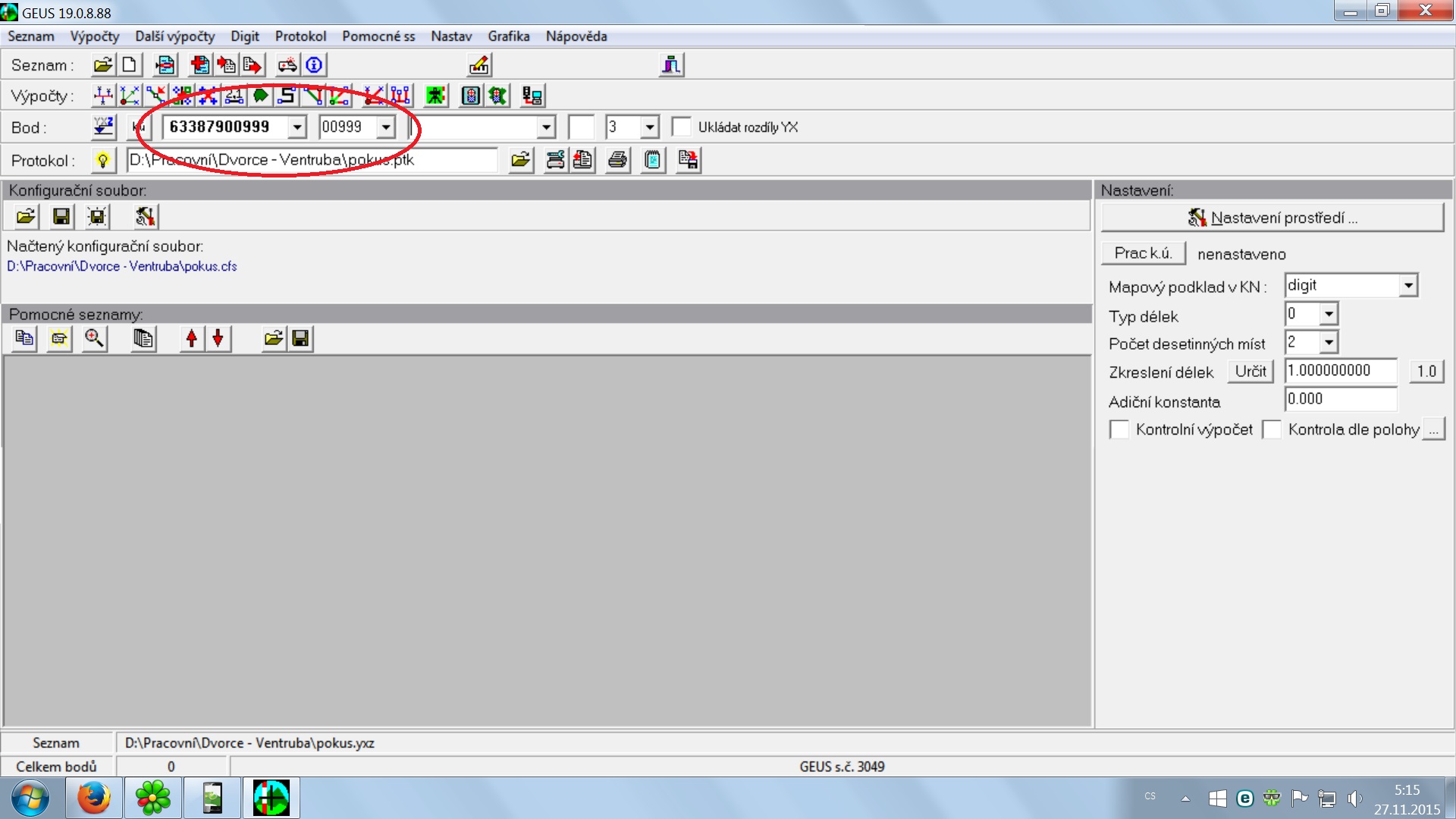The image size is (1456, 819).
Task: Save the configuration file with the floppy icon
Action: click(61, 217)
